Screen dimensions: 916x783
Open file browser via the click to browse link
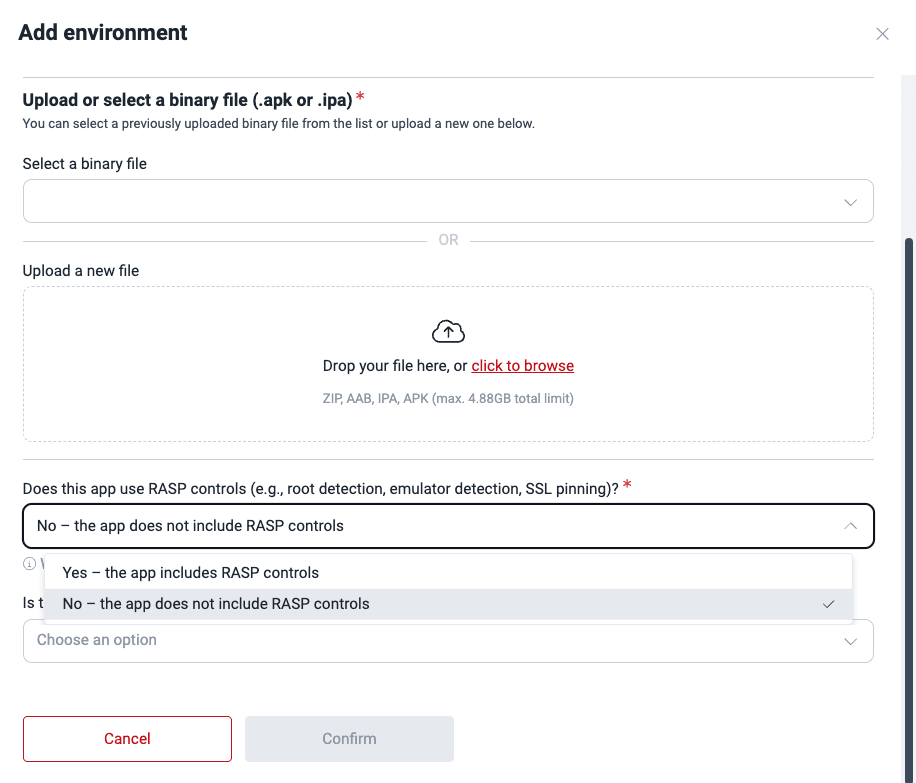[x=522, y=365]
